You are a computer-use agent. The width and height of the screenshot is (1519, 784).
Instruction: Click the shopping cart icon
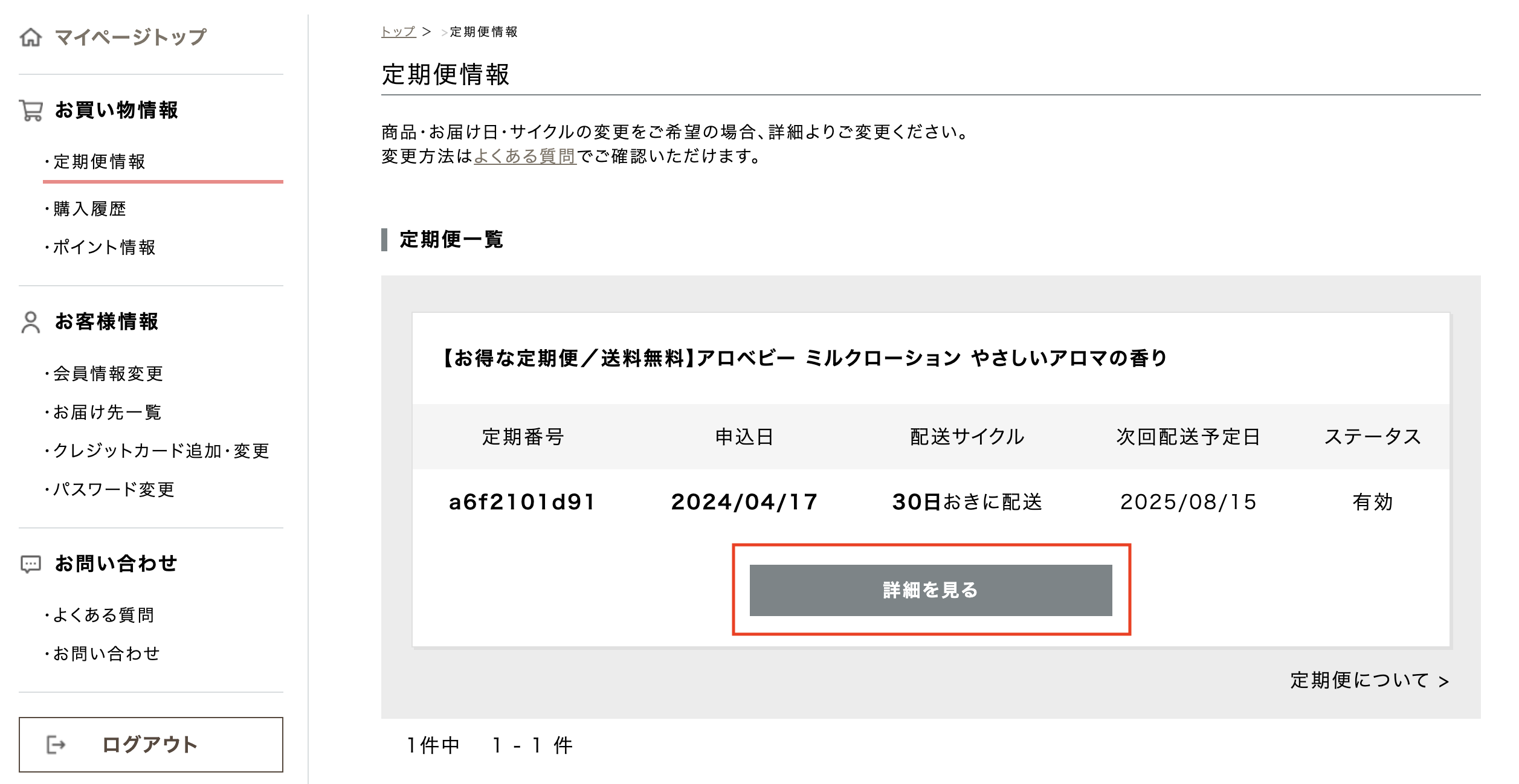[x=31, y=111]
